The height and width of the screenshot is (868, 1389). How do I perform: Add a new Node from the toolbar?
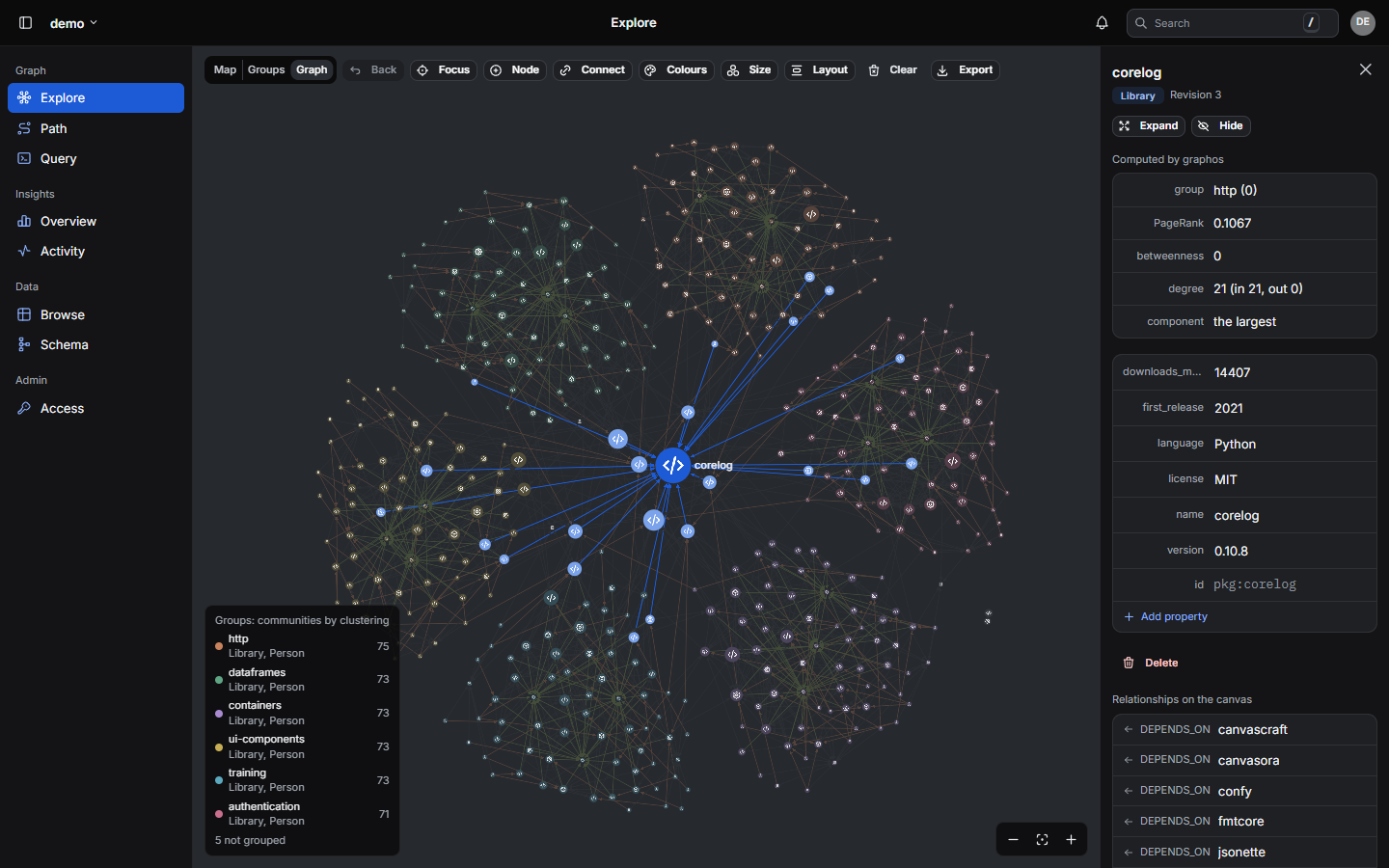point(515,70)
